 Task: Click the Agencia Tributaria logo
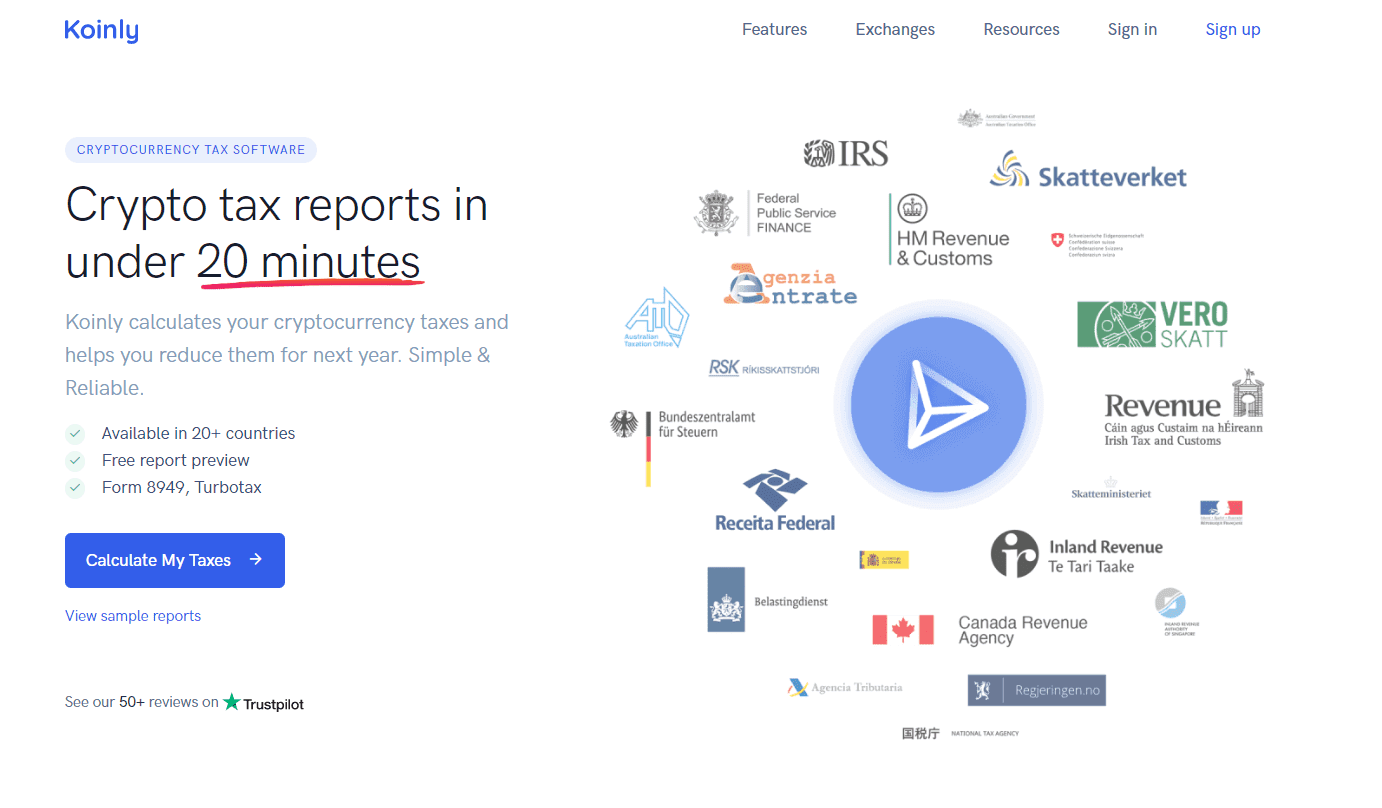click(845, 687)
